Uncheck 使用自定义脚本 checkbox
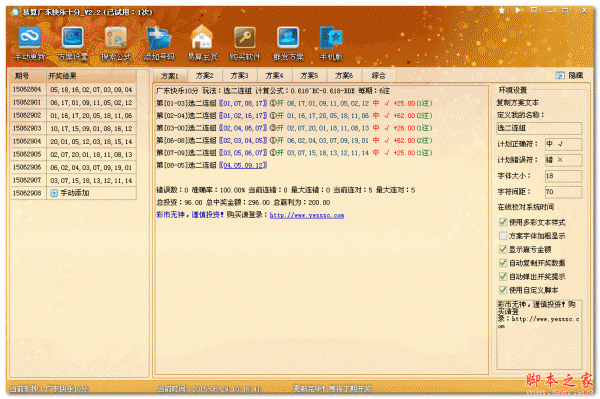Viewport: 600px width, 399px height. click(x=503, y=290)
